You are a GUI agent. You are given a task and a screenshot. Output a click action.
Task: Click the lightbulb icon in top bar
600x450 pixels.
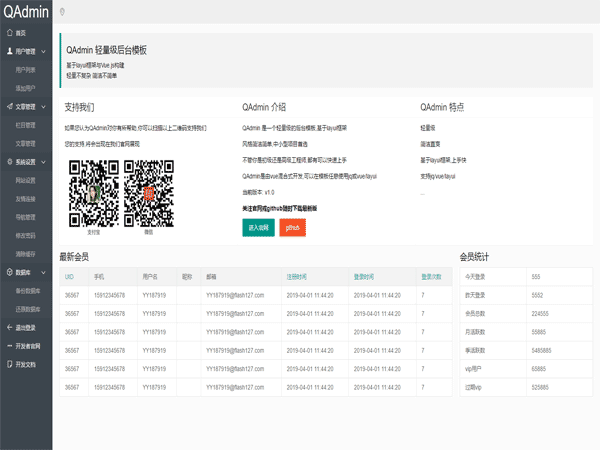(62, 12)
